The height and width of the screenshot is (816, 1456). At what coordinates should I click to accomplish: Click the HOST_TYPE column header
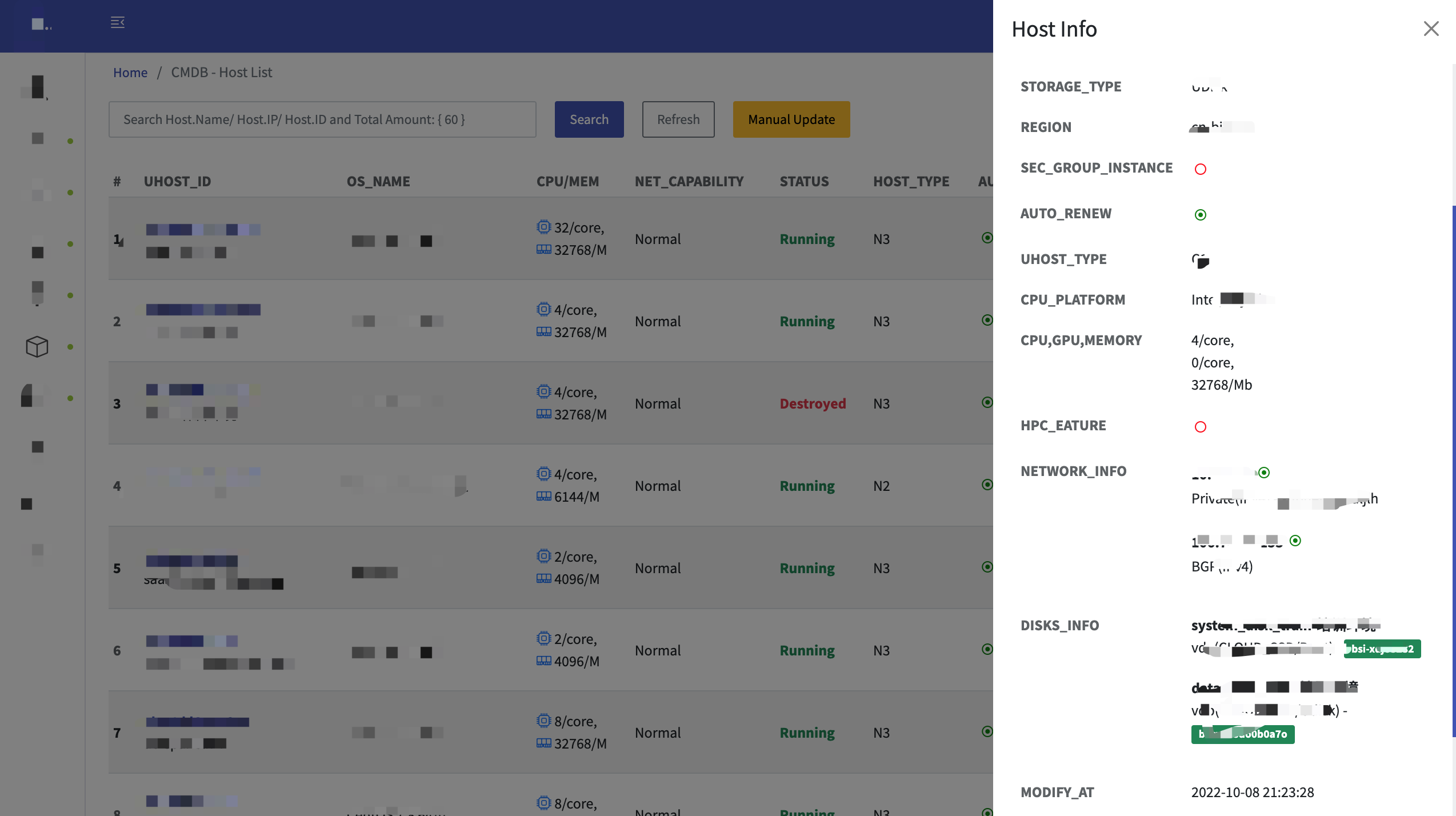pos(911,182)
